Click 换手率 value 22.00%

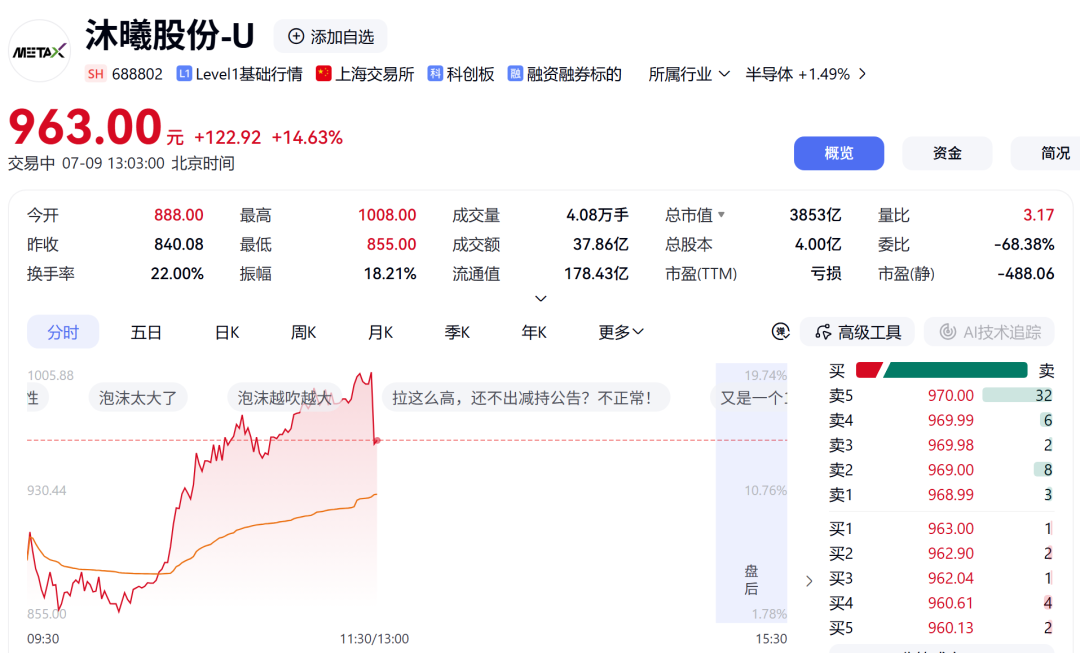(177, 273)
